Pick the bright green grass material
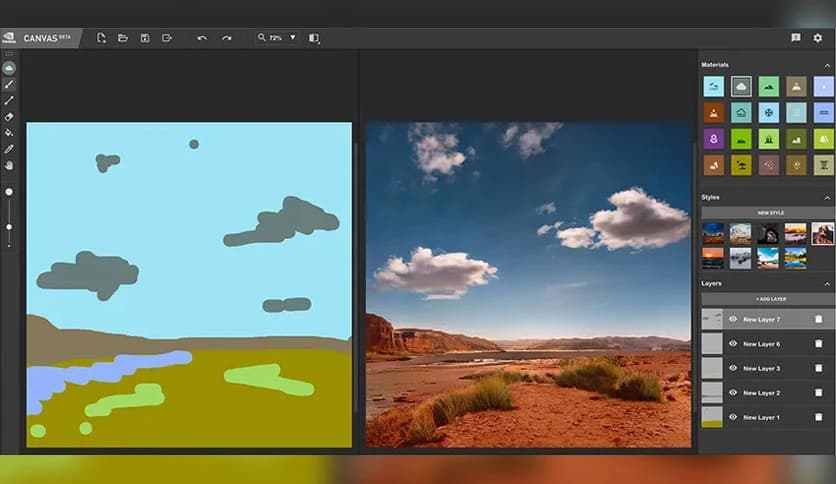This screenshot has width=836, height=484. tap(741, 139)
